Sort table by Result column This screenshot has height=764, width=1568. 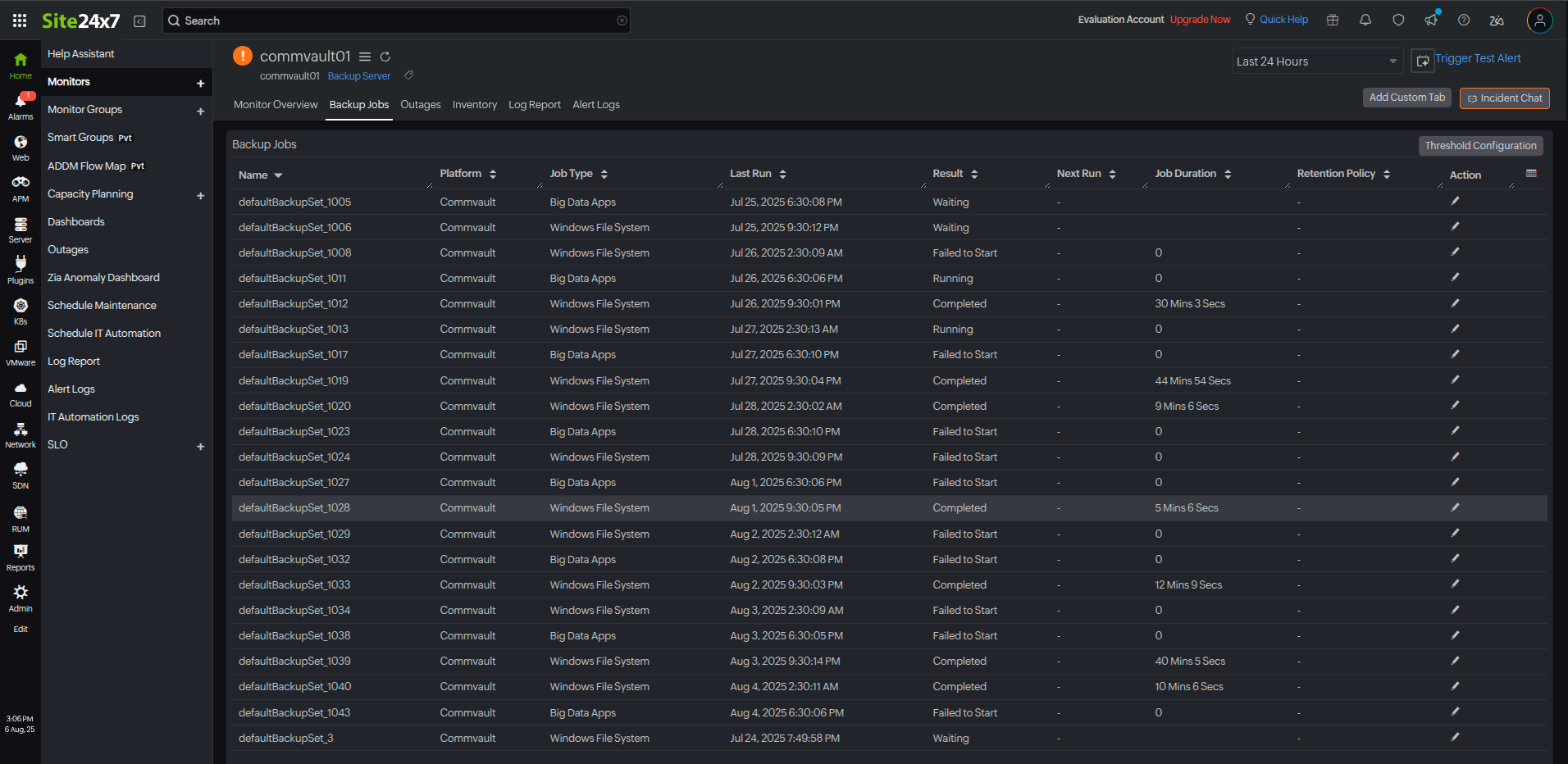click(x=974, y=174)
